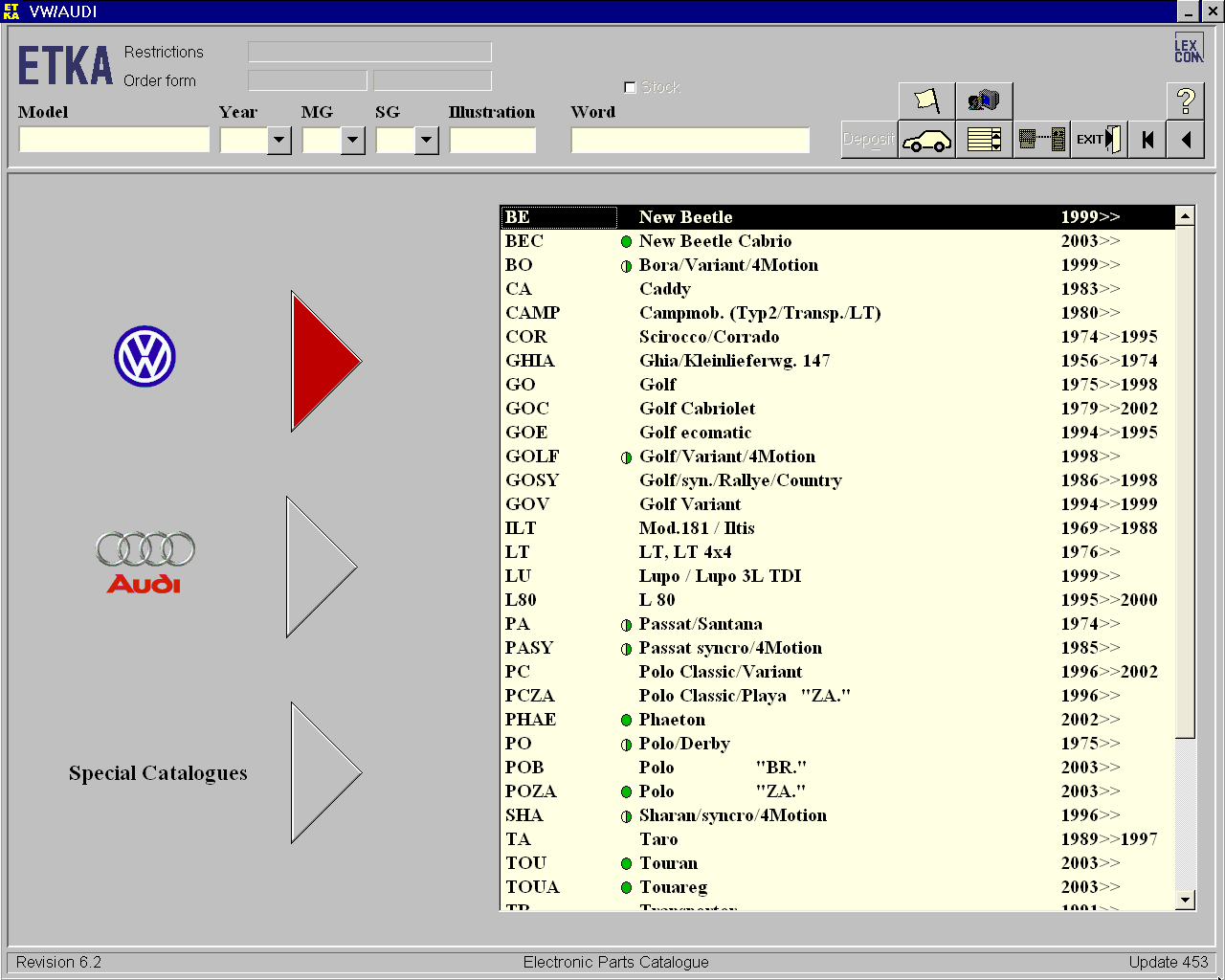The height and width of the screenshot is (980, 1225).
Task: Select the CA Caddy row
Action: [x=837, y=289]
